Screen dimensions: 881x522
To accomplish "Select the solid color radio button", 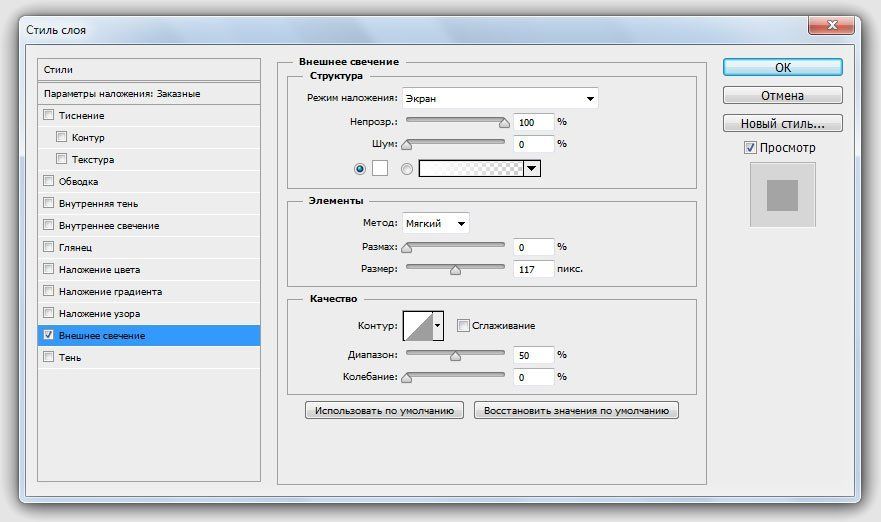I will click(360, 169).
